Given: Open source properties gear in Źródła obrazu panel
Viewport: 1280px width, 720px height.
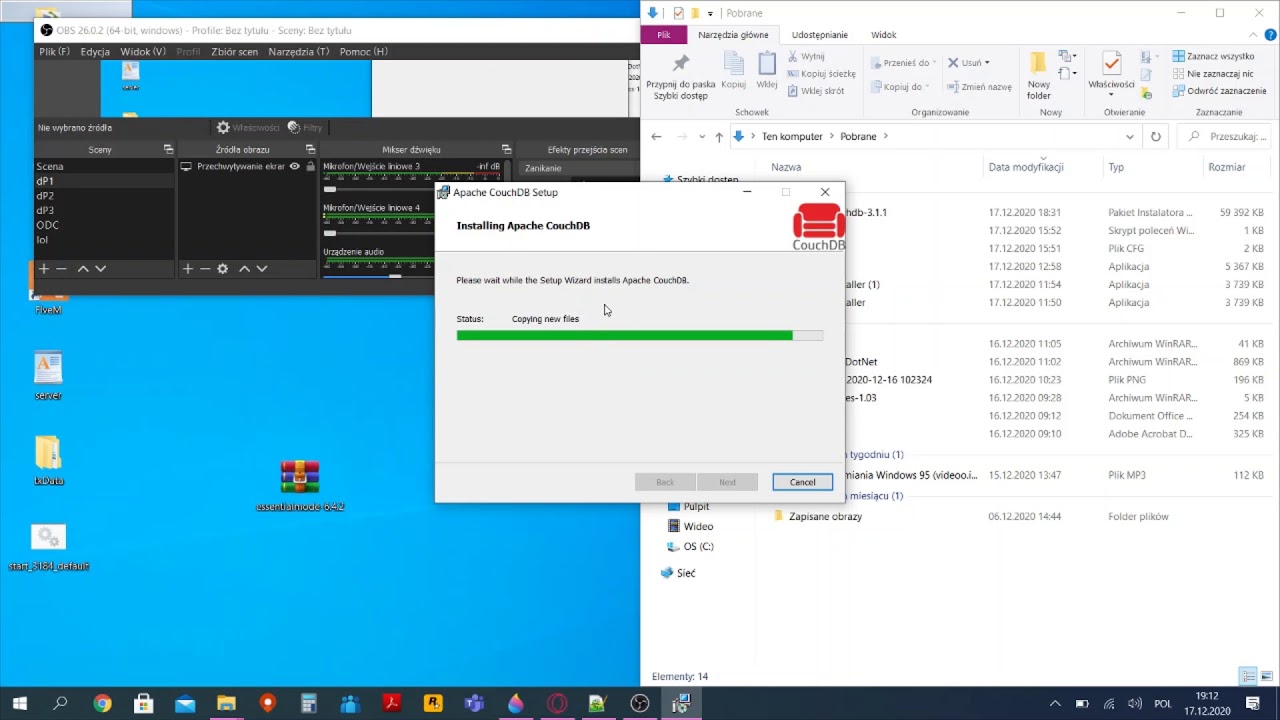Looking at the screenshot, I should pos(222,269).
